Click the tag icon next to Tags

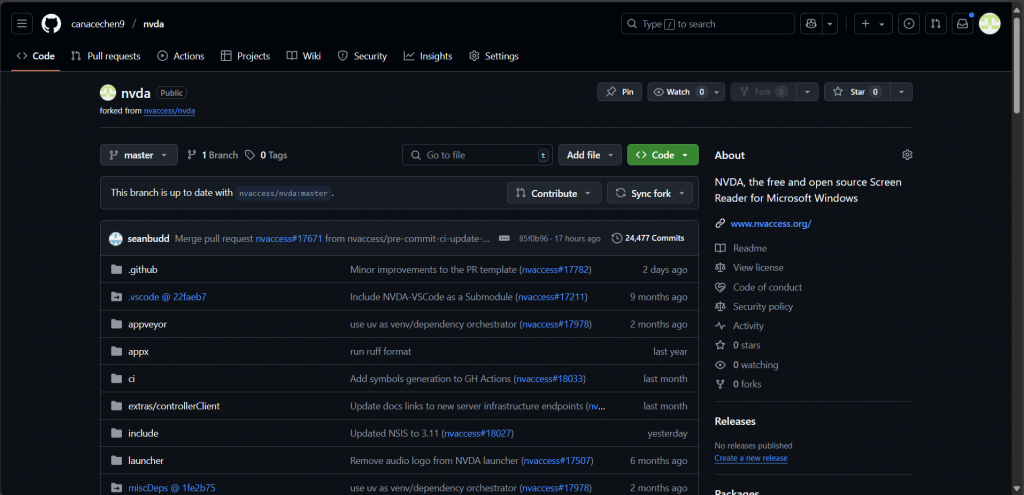click(250, 155)
